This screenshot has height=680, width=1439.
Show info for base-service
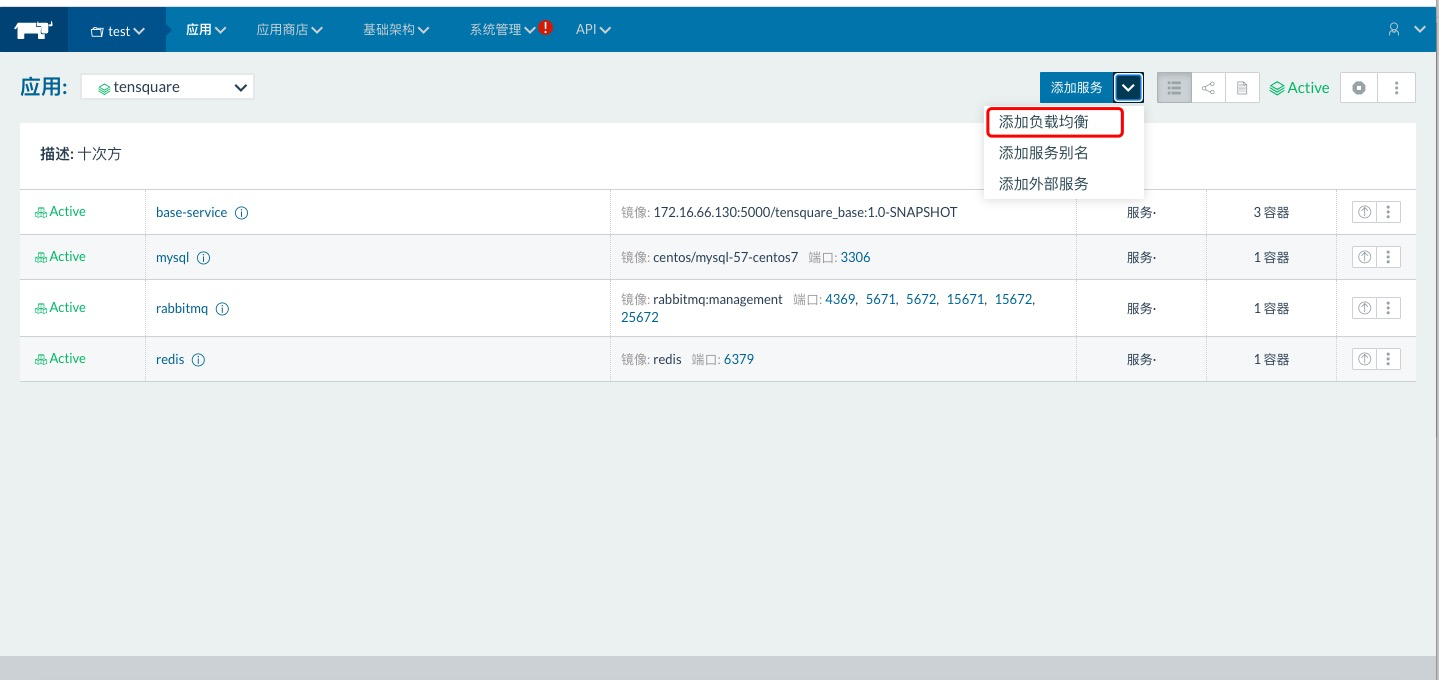242,213
